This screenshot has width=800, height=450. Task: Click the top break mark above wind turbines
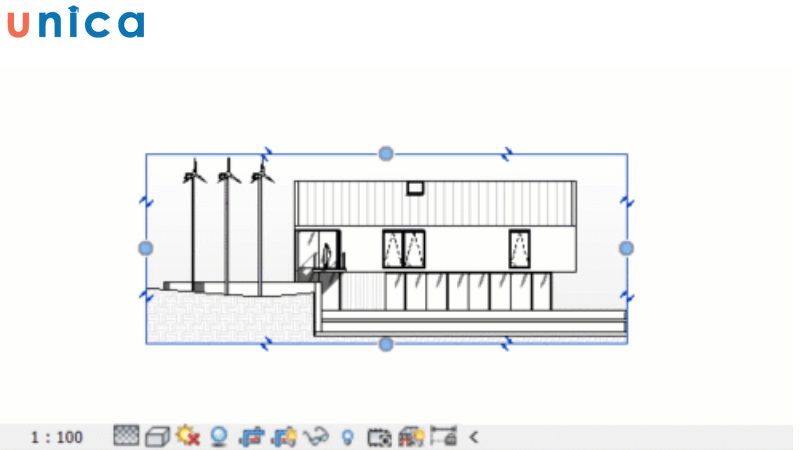tap(266, 153)
